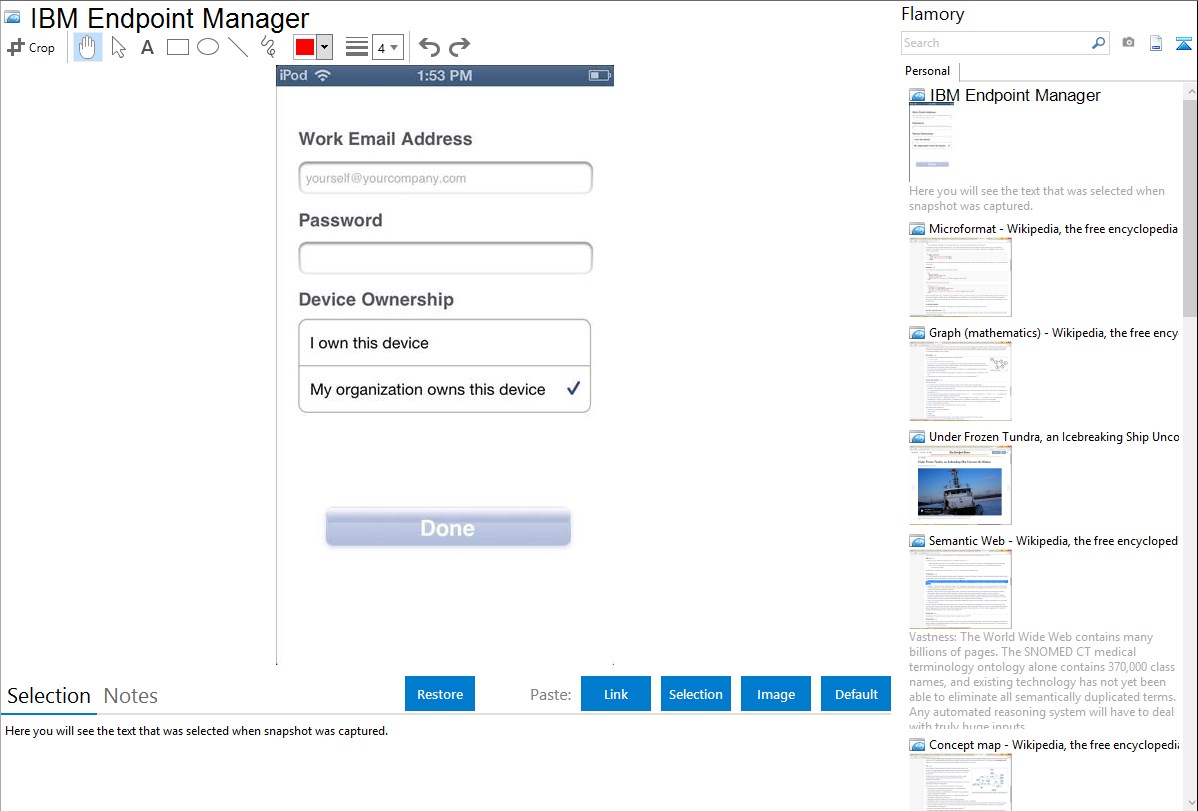1198x811 pixels.
Task: Undo the last annotation
Action: [429, 47]
